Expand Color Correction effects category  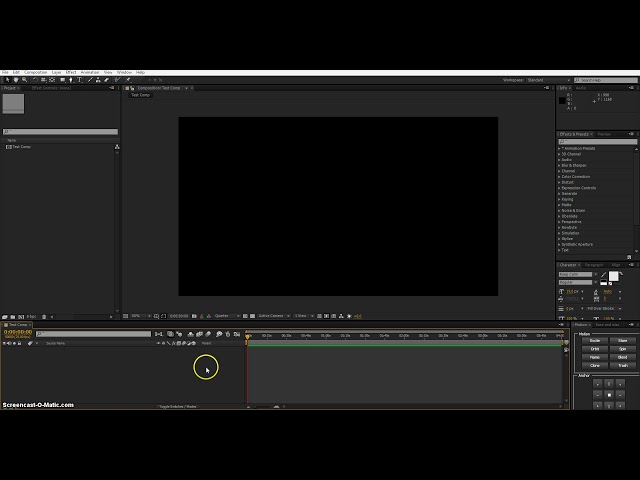pyautogui.click(x=559, y=177)
